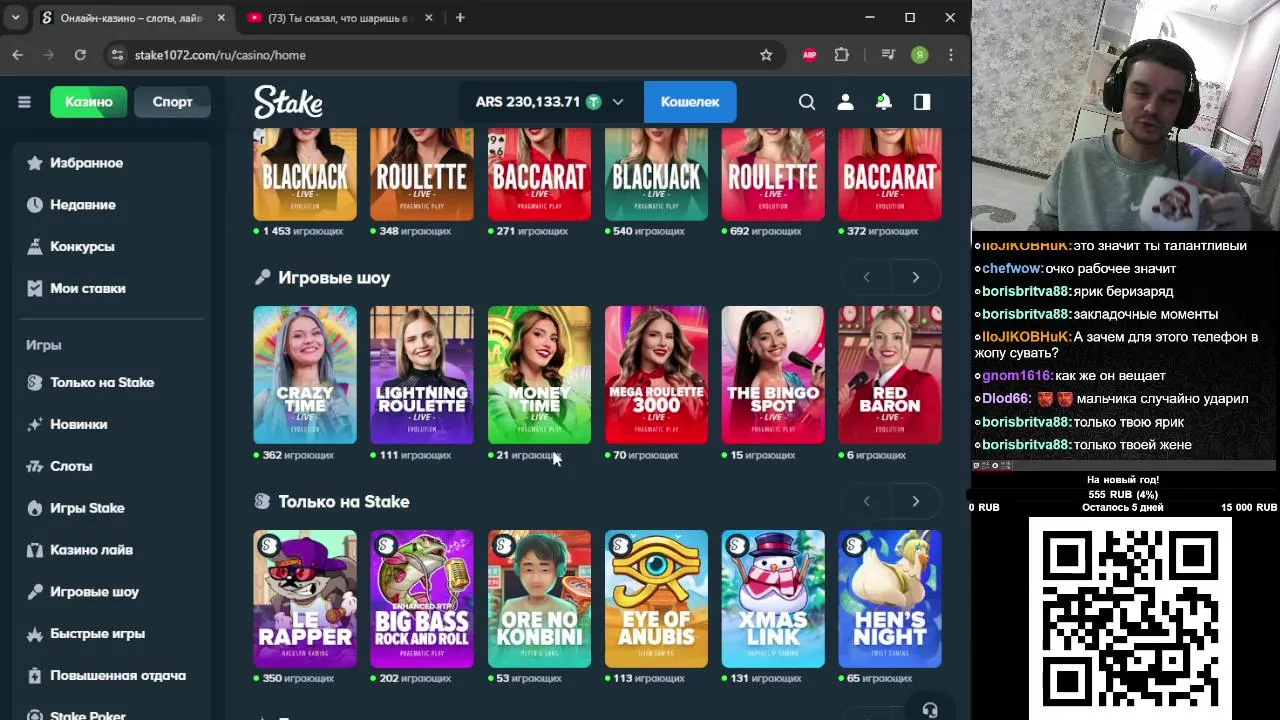Open the Chrome three-dot menu
This screenshot has width=1280, height=720.
(951, 55)
